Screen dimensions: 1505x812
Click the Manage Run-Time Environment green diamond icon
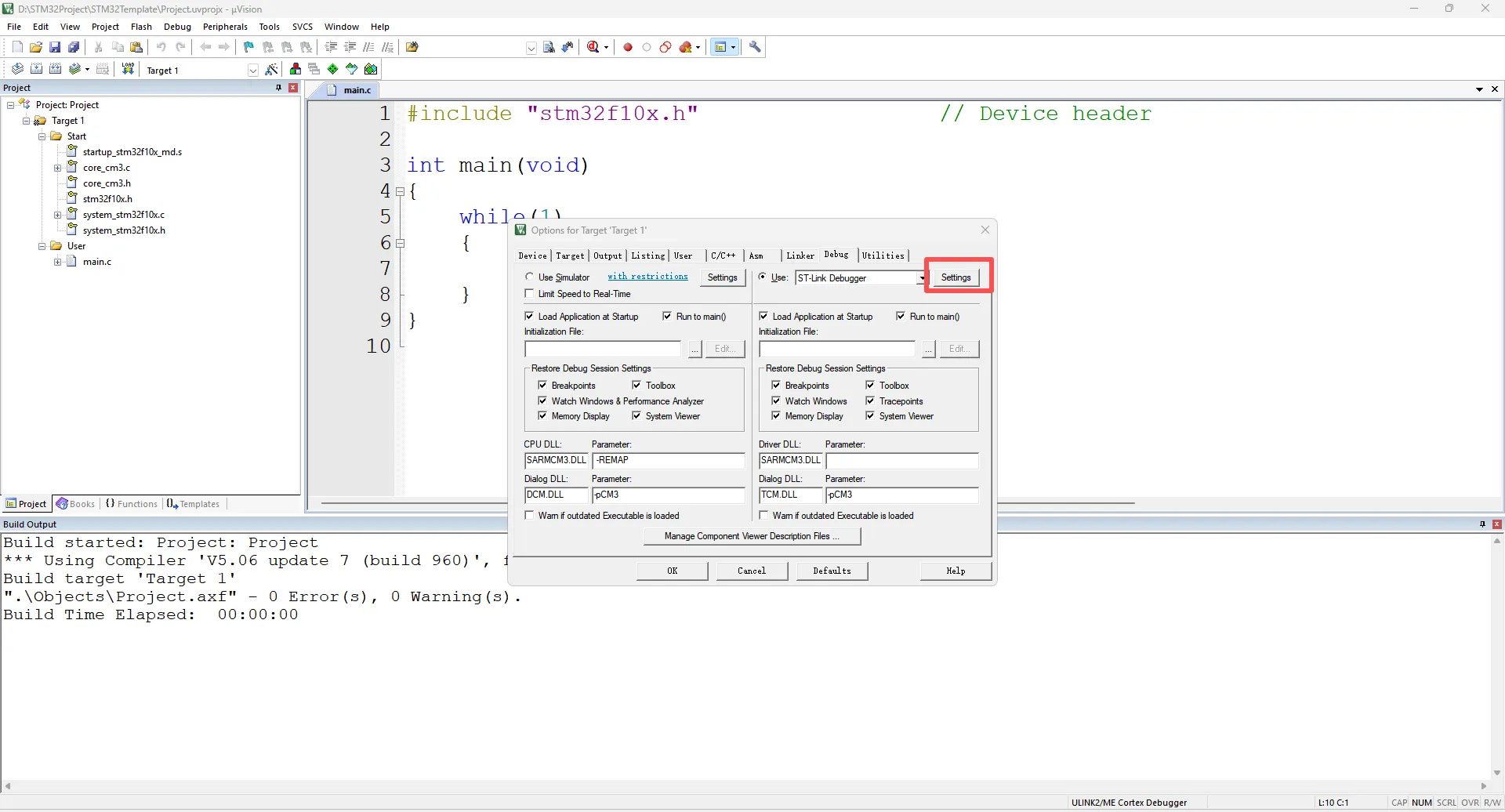point(333,69)
